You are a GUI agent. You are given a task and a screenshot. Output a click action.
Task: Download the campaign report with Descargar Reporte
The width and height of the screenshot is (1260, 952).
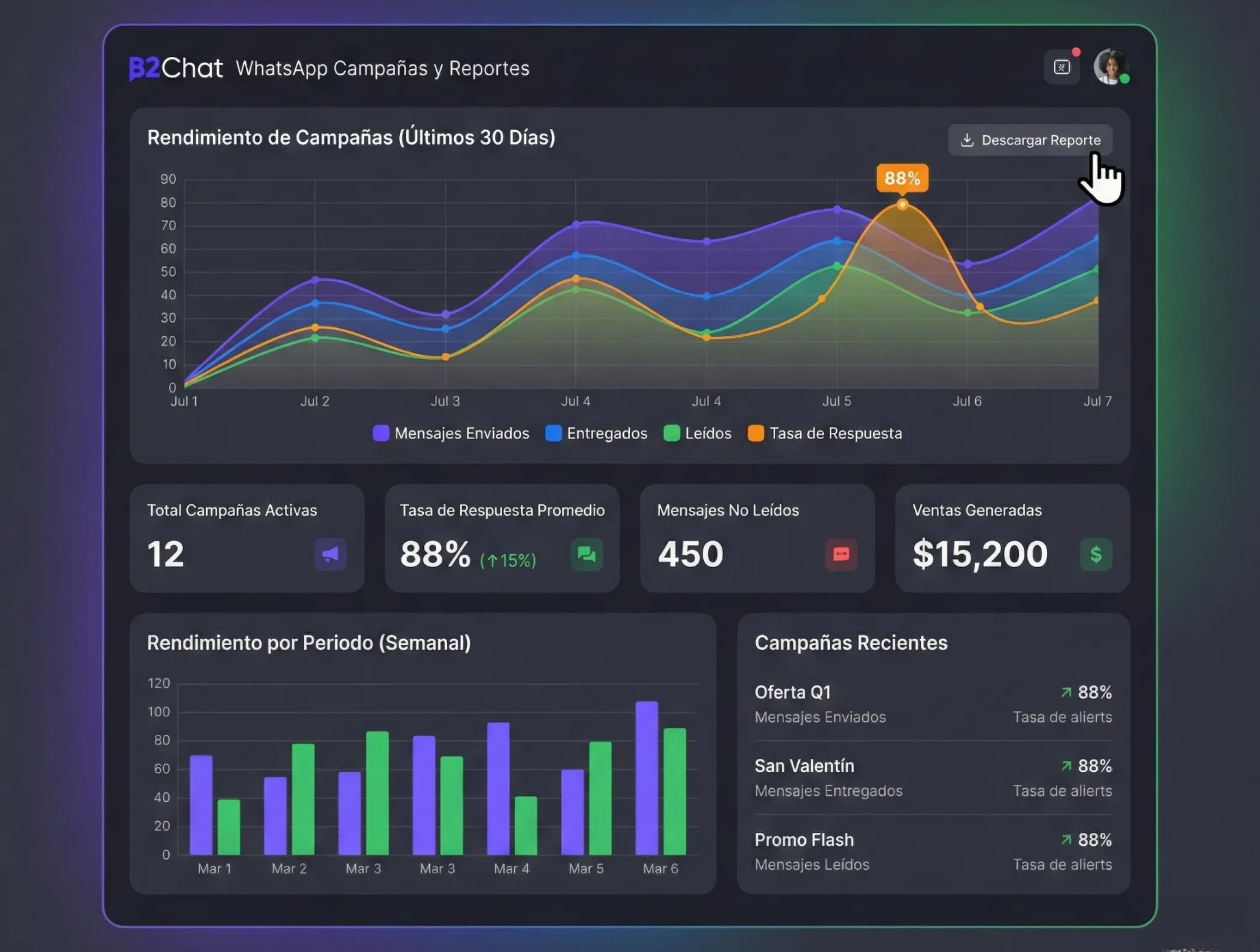click(1030, 140)
